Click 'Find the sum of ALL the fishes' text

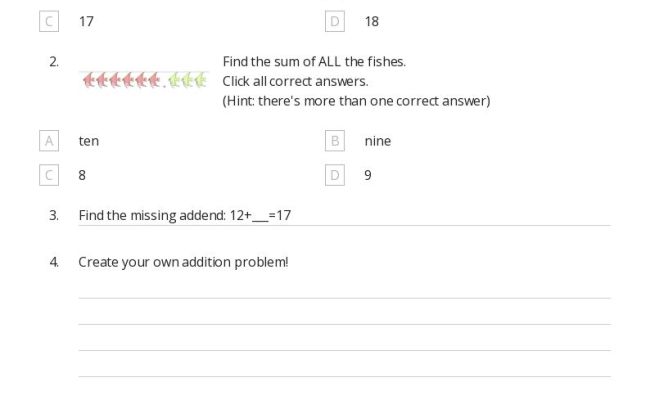tap(314, 62)
